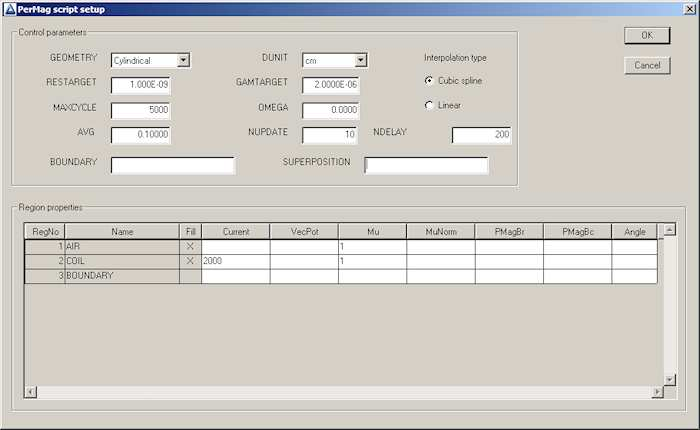700x430 pixels.
Task: Select row 3 BOUNDARY region name
Action: click(x=121, y=276)
